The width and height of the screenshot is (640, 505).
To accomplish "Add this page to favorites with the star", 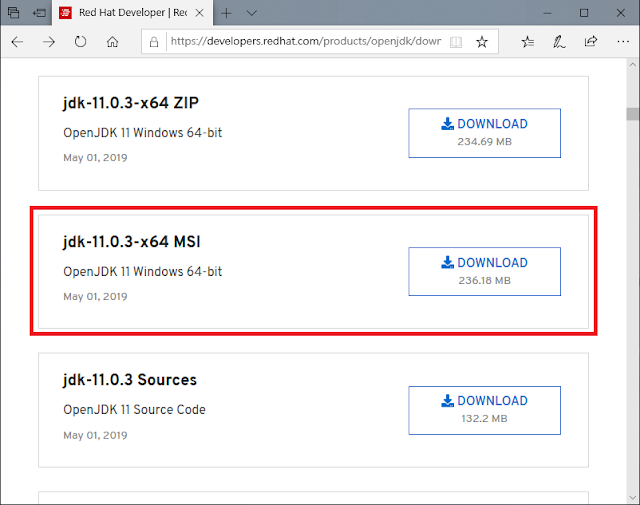I will point(482,42).
